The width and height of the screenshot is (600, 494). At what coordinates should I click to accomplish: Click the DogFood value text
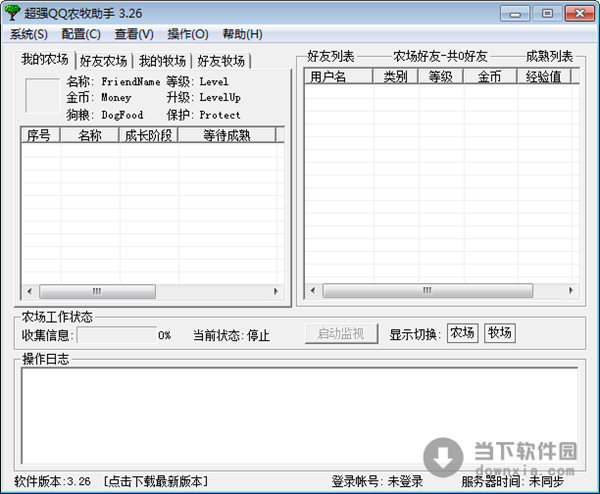pos(122,115)
